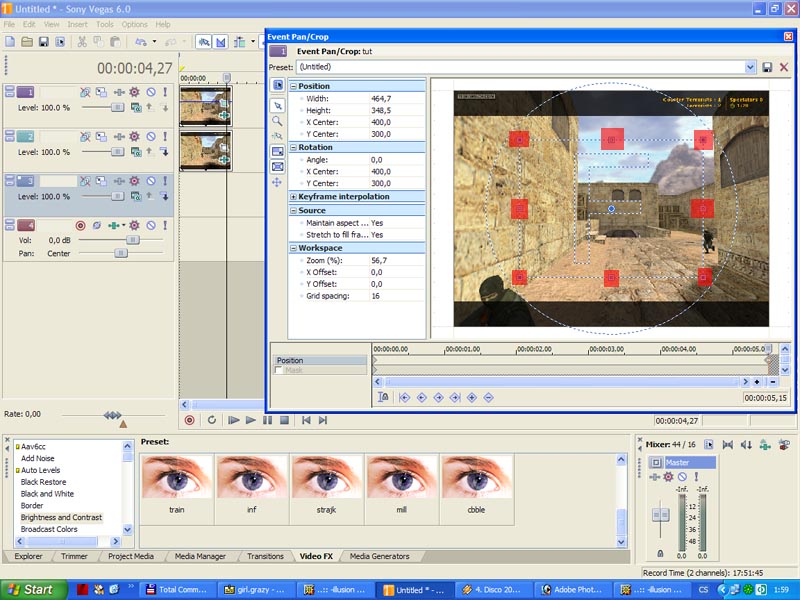
Task: Go to the next keyframe in Pan/Crop
Action: (438, 397)
